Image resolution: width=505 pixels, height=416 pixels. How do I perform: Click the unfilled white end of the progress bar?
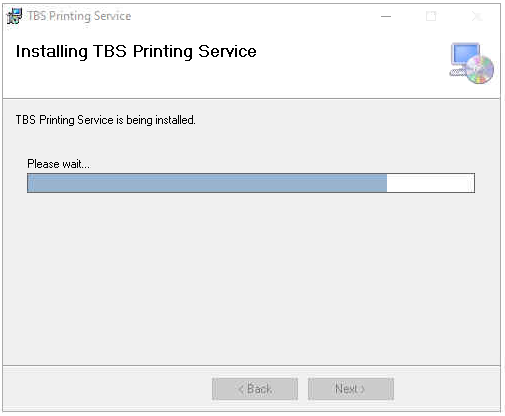tap(430, 183)
